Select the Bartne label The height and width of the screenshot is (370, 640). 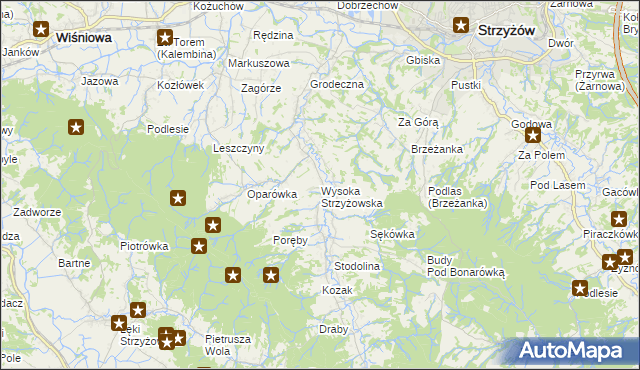74,263
